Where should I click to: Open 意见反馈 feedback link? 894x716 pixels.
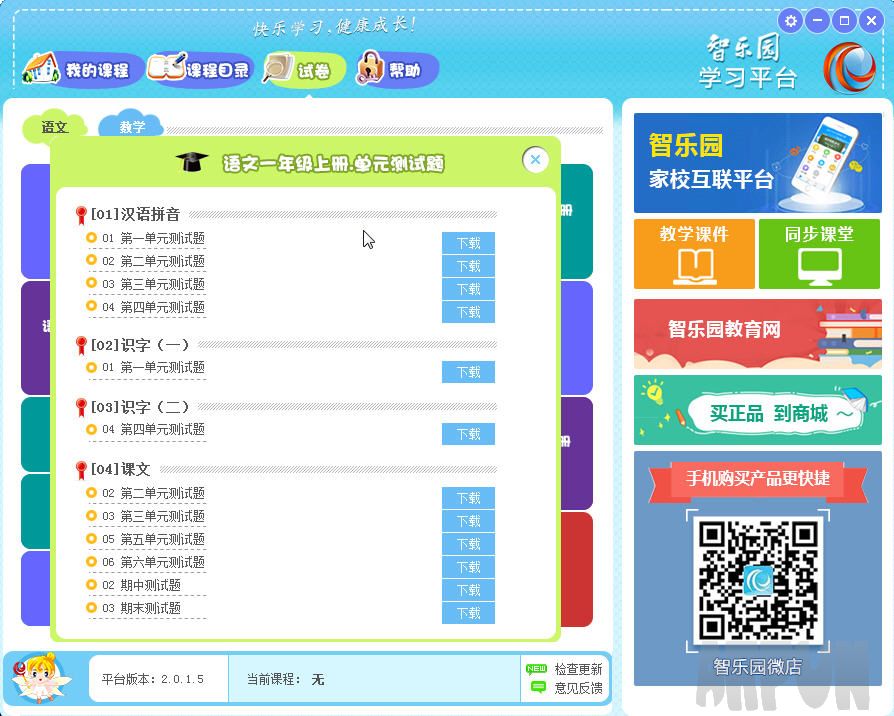pos(573,687)
